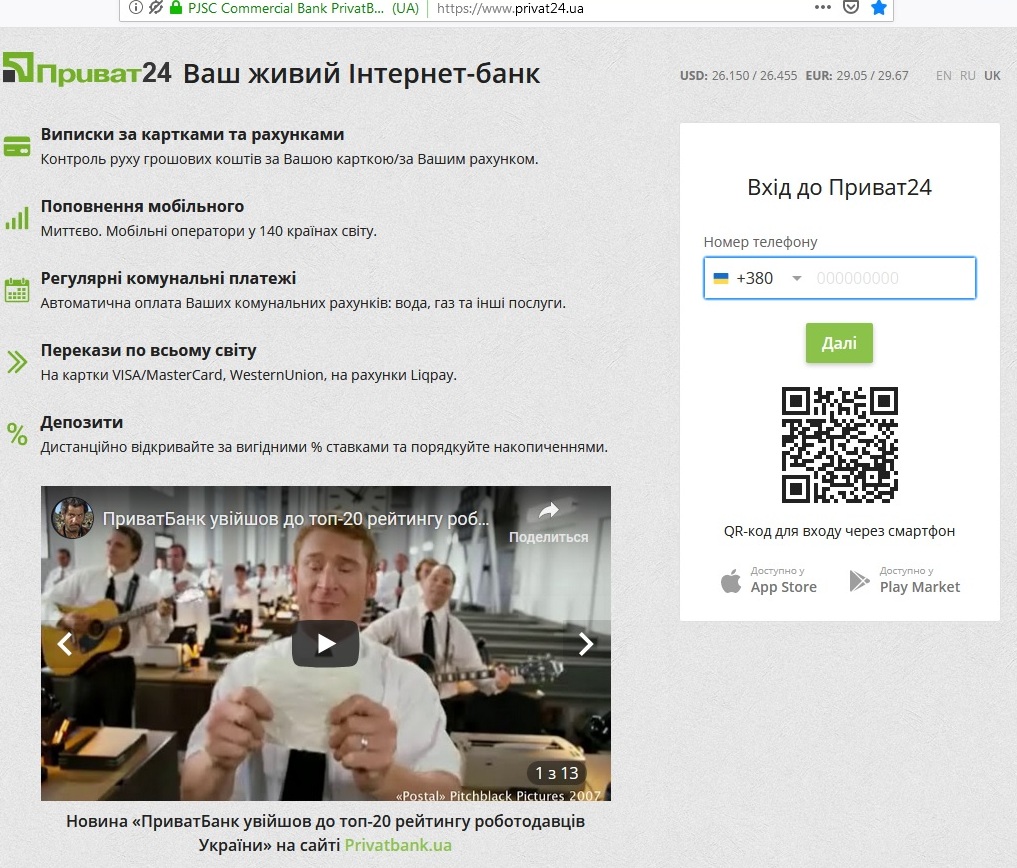Click the mobile top-up signal bars icon
The width and height of the screenshot is (1017, 868).
tap(17, 219)
